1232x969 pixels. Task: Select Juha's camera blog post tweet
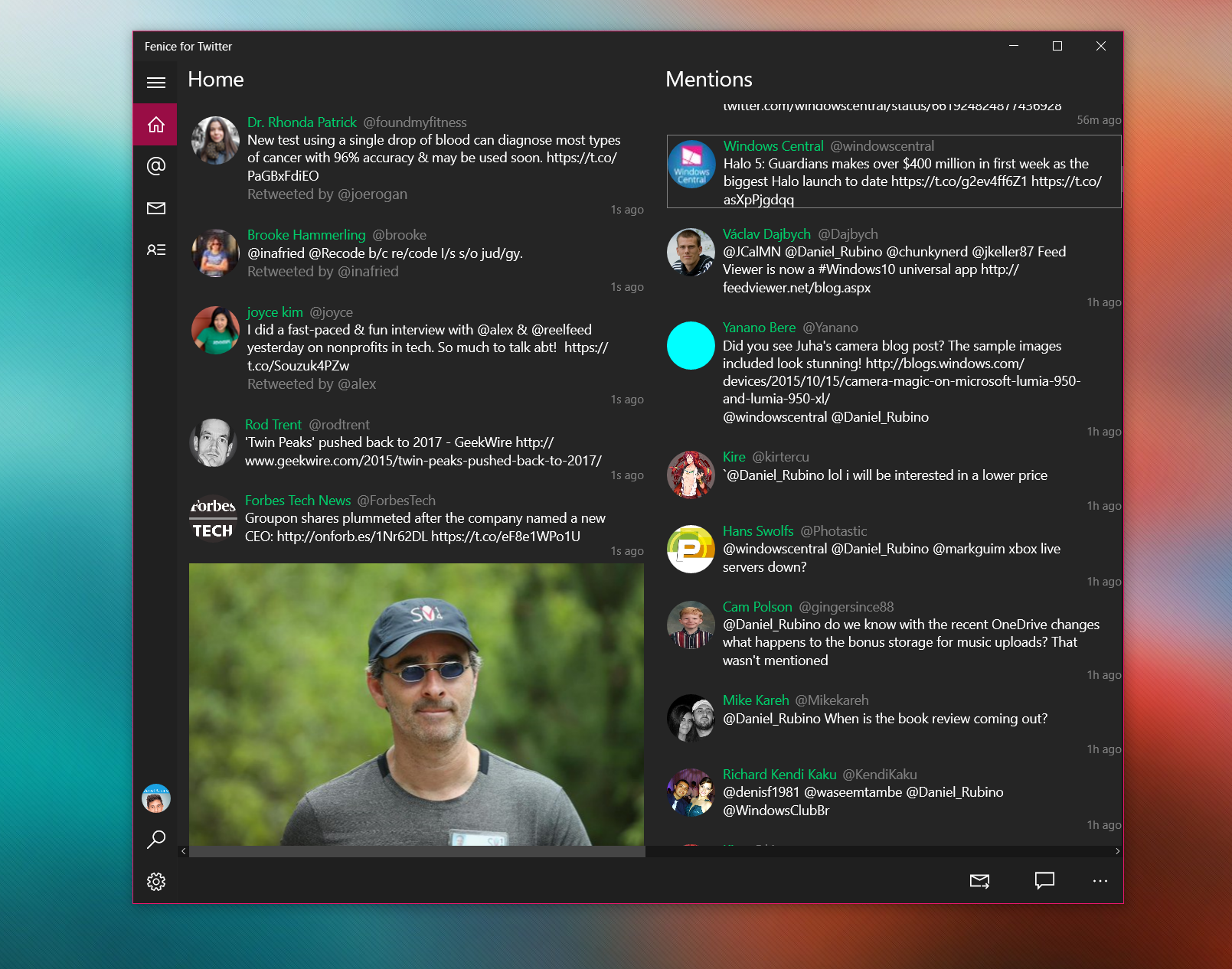[x=901, y=381]
